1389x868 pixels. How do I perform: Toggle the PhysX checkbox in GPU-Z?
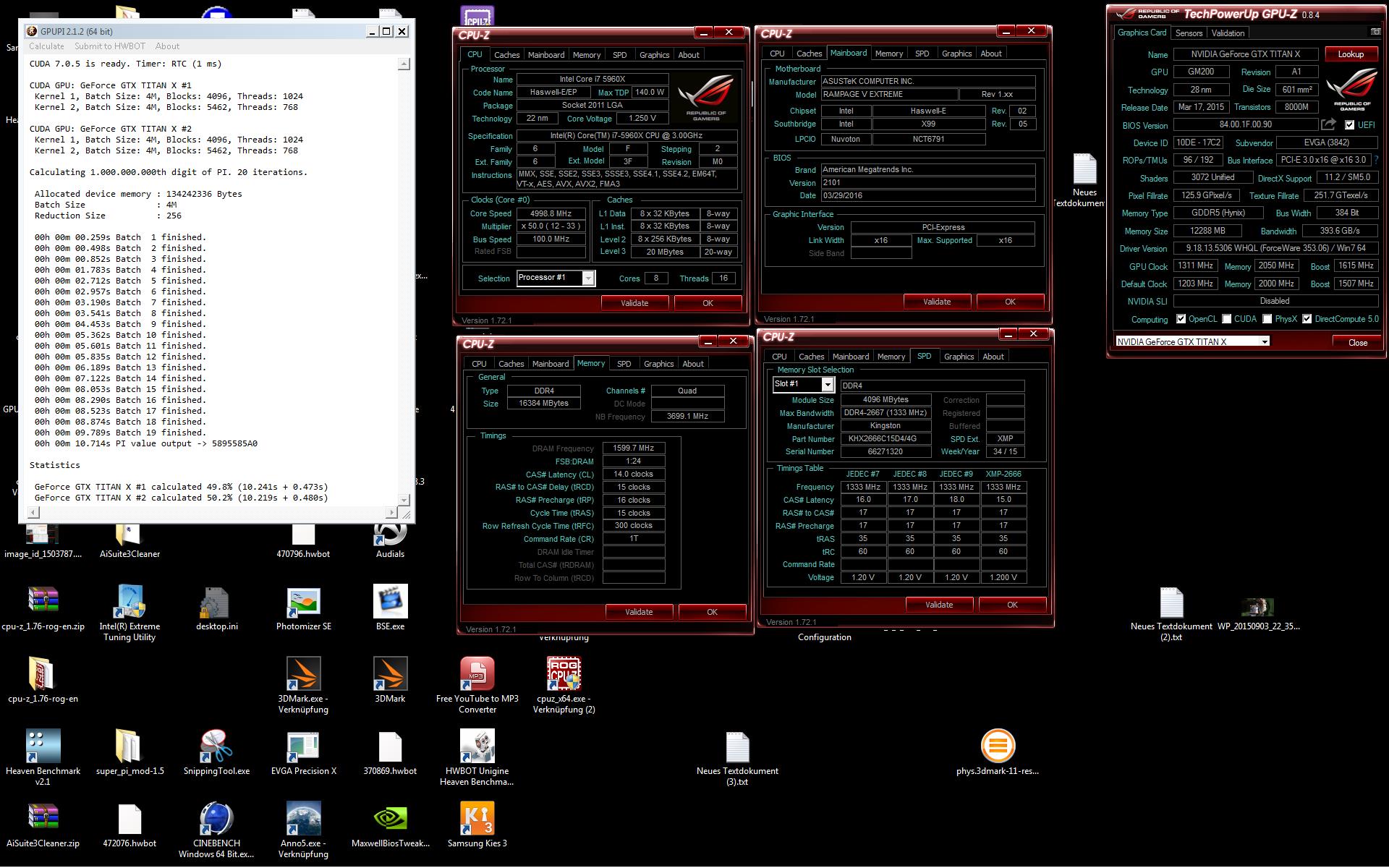click(1267, 319)
